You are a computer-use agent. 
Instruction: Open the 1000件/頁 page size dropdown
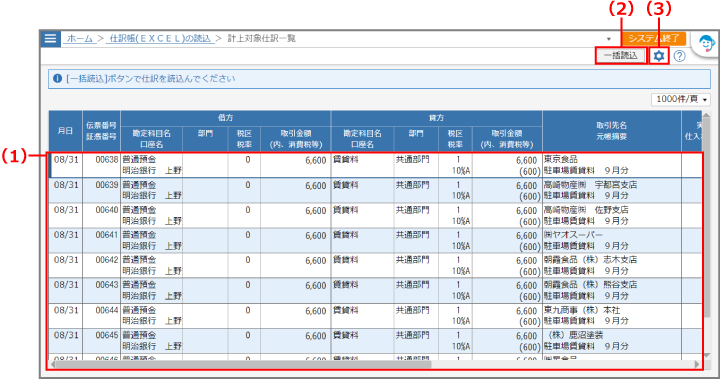click(x=681, y=99)
